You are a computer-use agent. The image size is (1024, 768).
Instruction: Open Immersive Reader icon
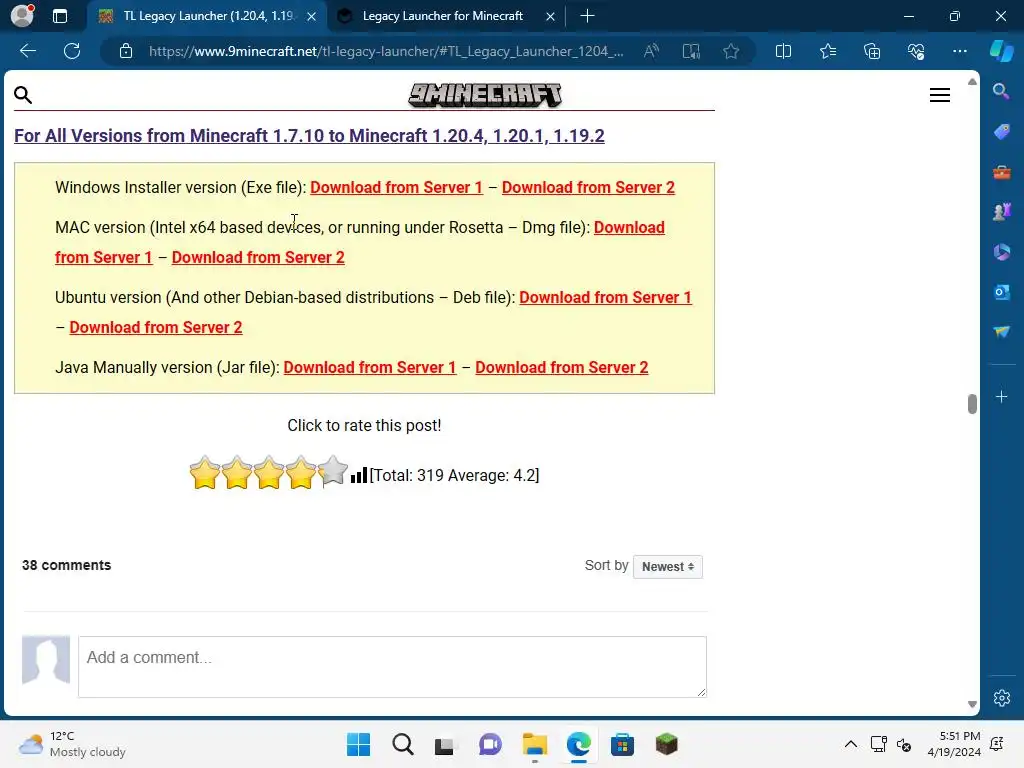tap(691, 51)
